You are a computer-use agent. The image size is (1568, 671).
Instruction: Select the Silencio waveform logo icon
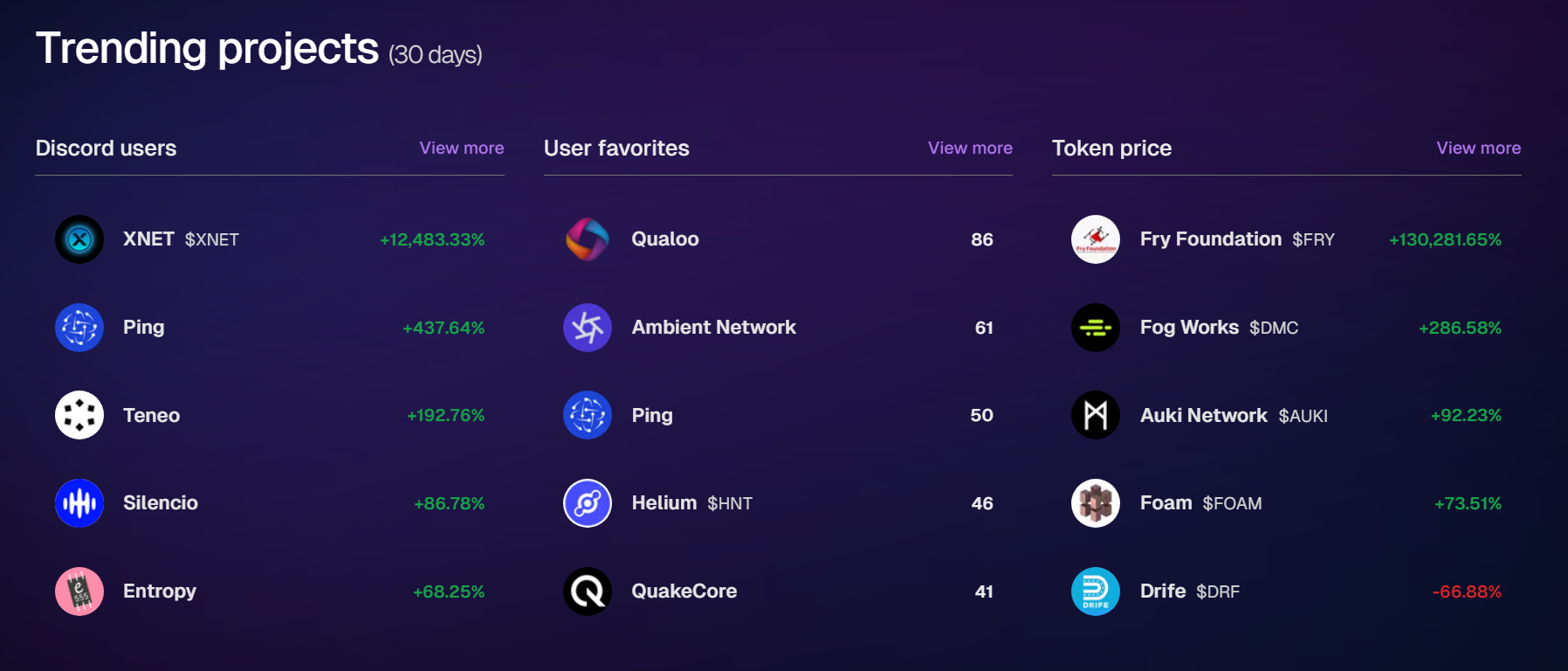[x=79, y=503]
